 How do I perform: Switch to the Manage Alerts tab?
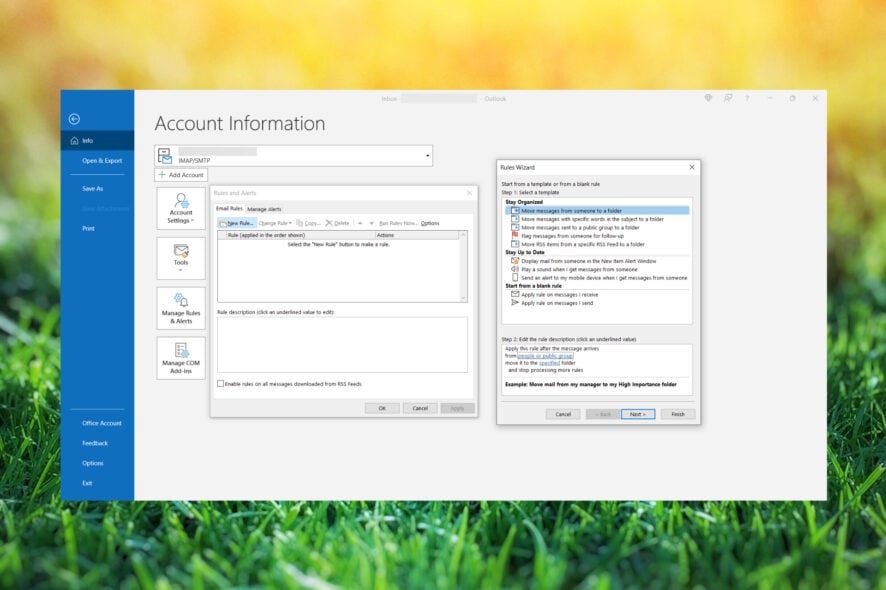click(264, 209)
